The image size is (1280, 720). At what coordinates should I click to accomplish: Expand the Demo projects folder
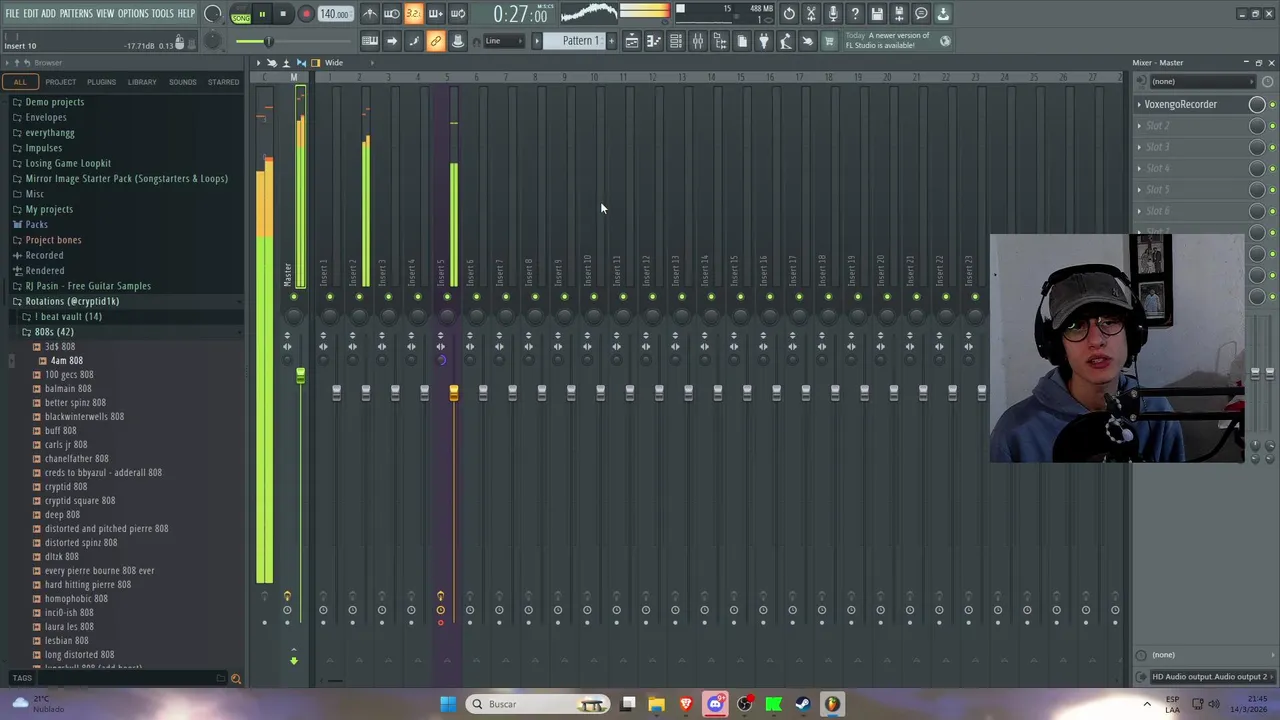[x=54, y=102]
